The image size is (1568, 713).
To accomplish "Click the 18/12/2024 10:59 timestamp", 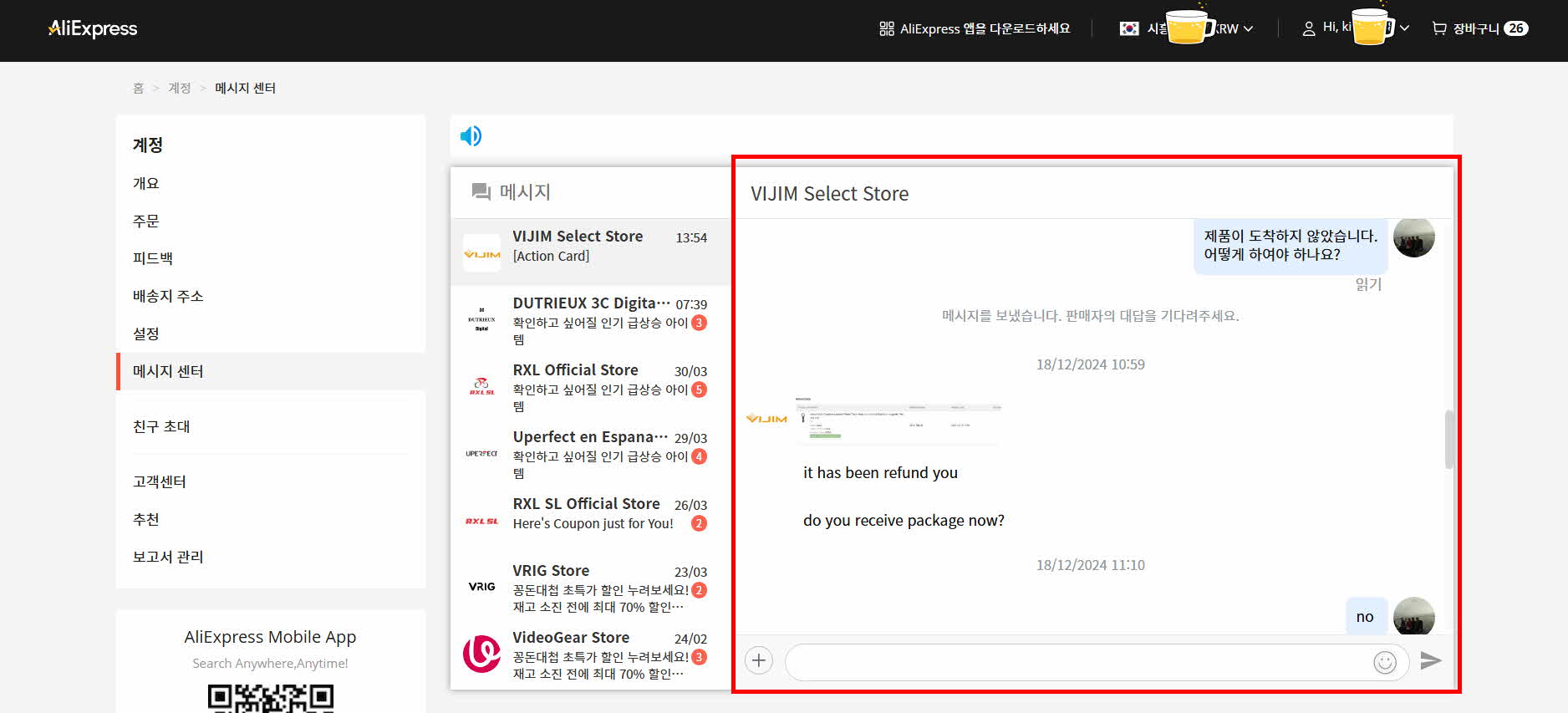I will coord(1090,364).
